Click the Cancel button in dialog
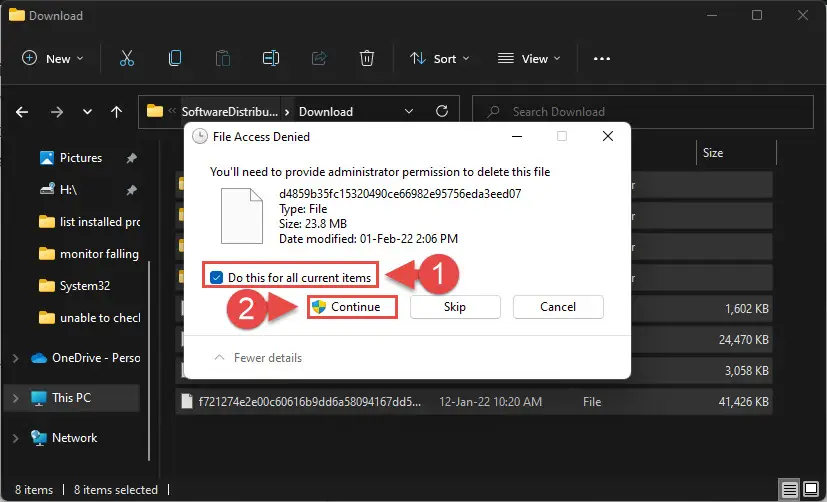The height and width of the screenshot is (502, 827). [x=558, y=307]
